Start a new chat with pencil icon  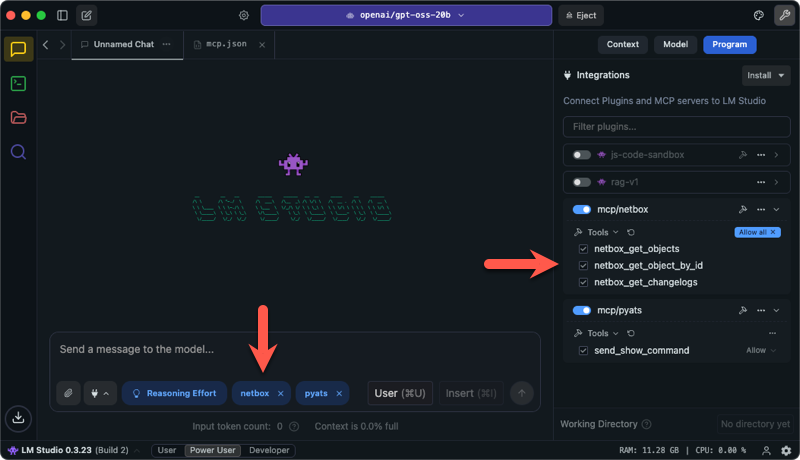[x=87, y=15]
